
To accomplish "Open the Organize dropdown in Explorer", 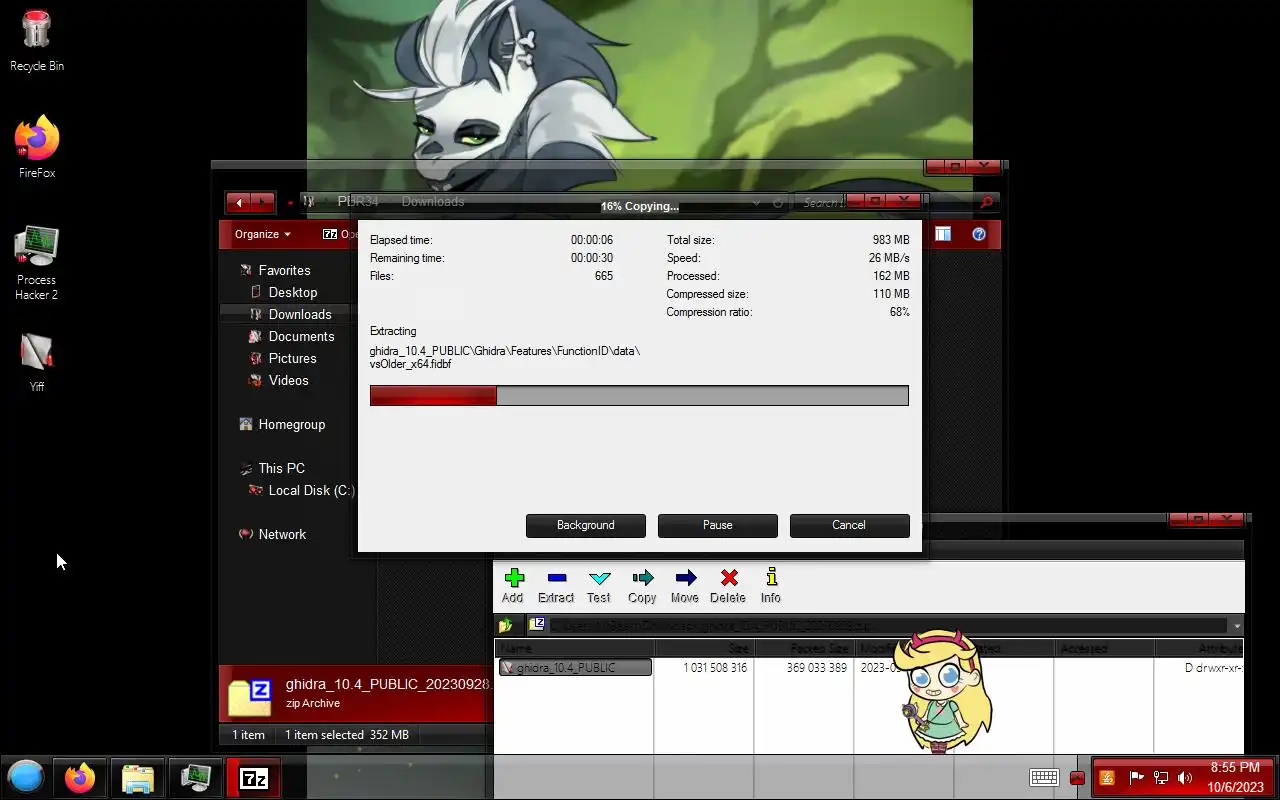I will click(262, 234).
